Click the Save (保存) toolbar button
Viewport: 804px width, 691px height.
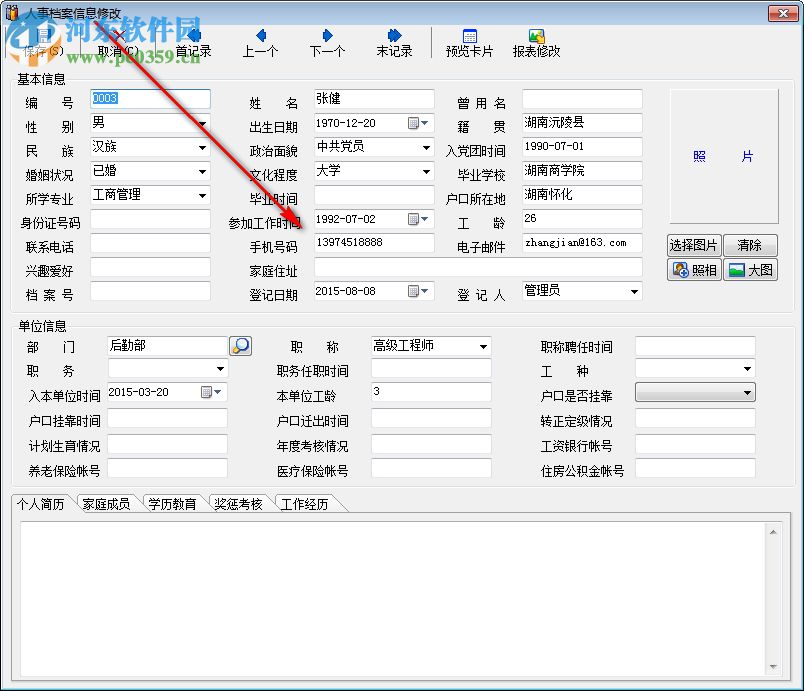(43, 43)
